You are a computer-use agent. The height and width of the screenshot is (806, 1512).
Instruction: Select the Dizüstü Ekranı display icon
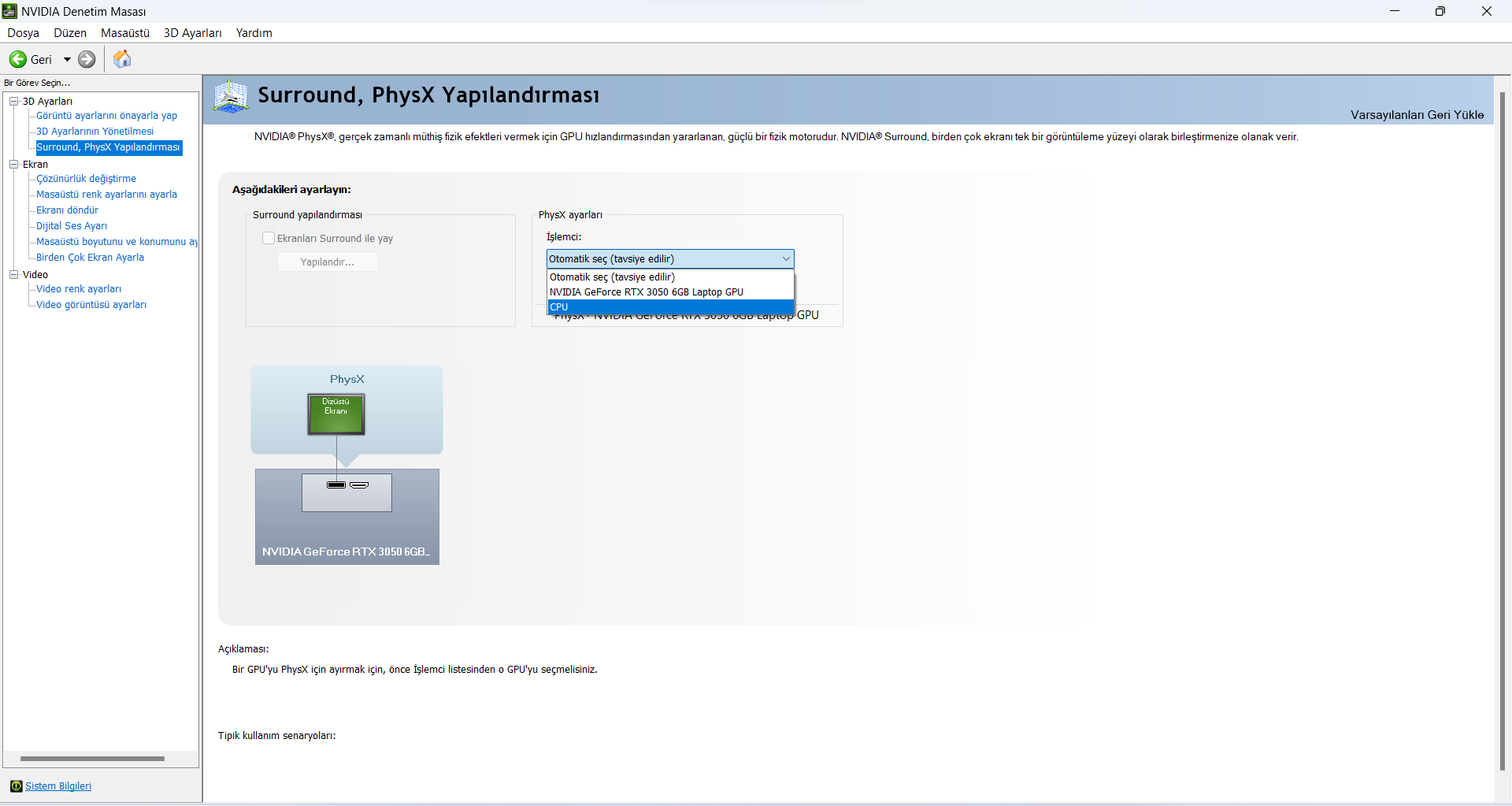[335, 414]
